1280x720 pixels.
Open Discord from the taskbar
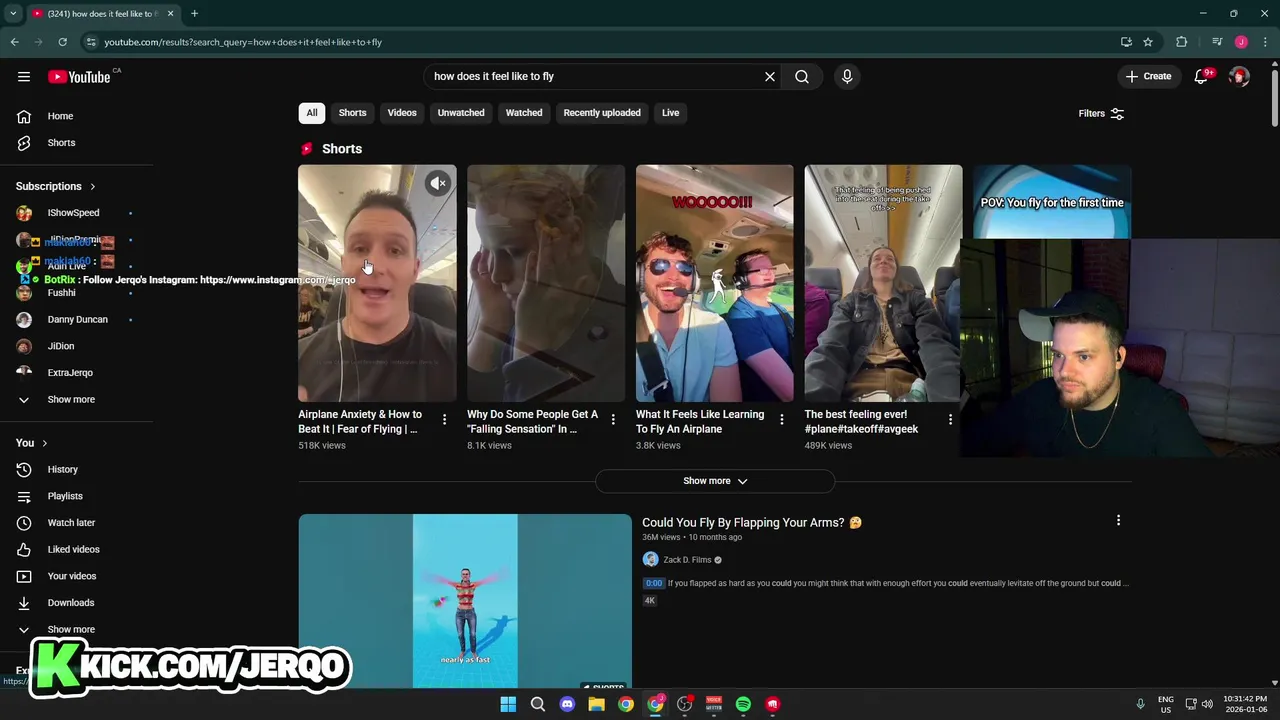click(567, 704)
